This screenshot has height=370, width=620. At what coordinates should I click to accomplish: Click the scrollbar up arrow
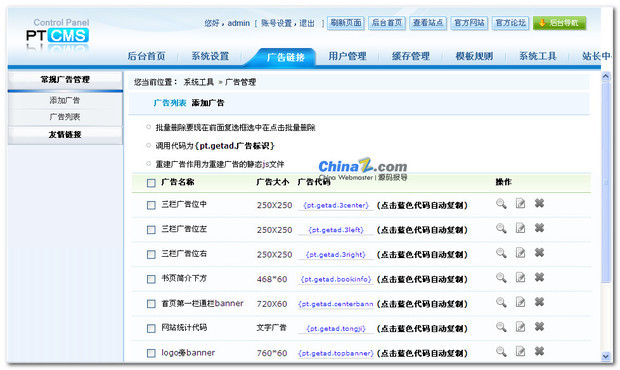click(605, 77)
